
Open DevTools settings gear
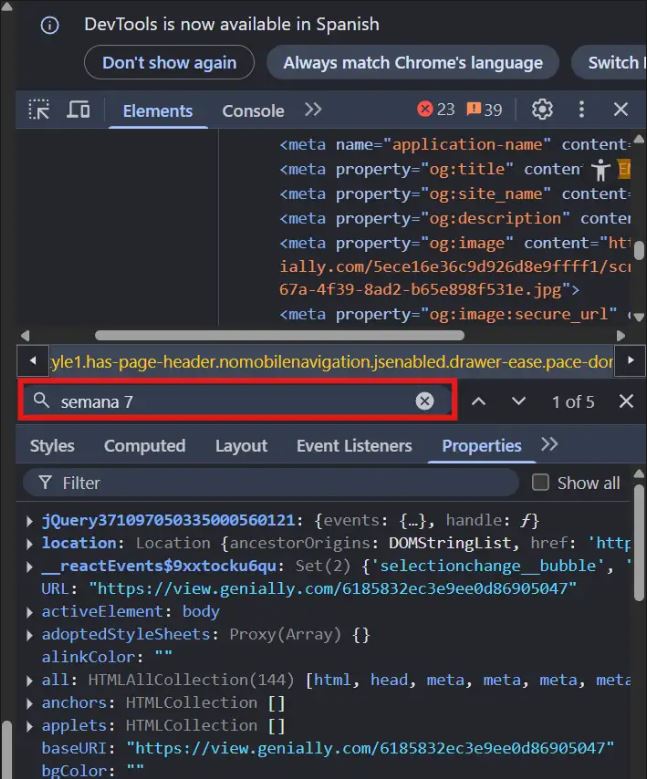coord(542,110)
